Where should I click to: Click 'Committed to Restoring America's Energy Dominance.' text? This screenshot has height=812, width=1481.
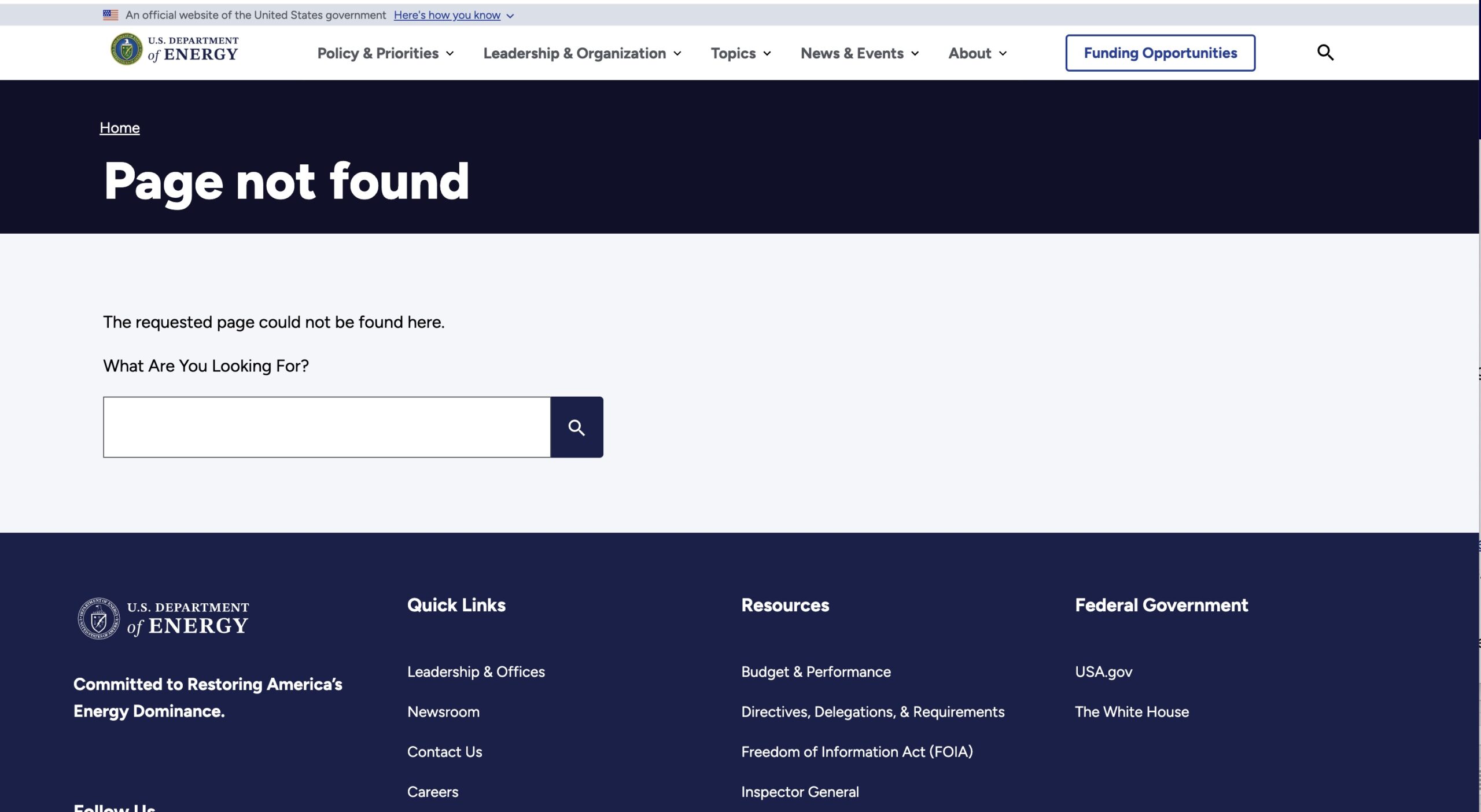click(x=208, y=697)
